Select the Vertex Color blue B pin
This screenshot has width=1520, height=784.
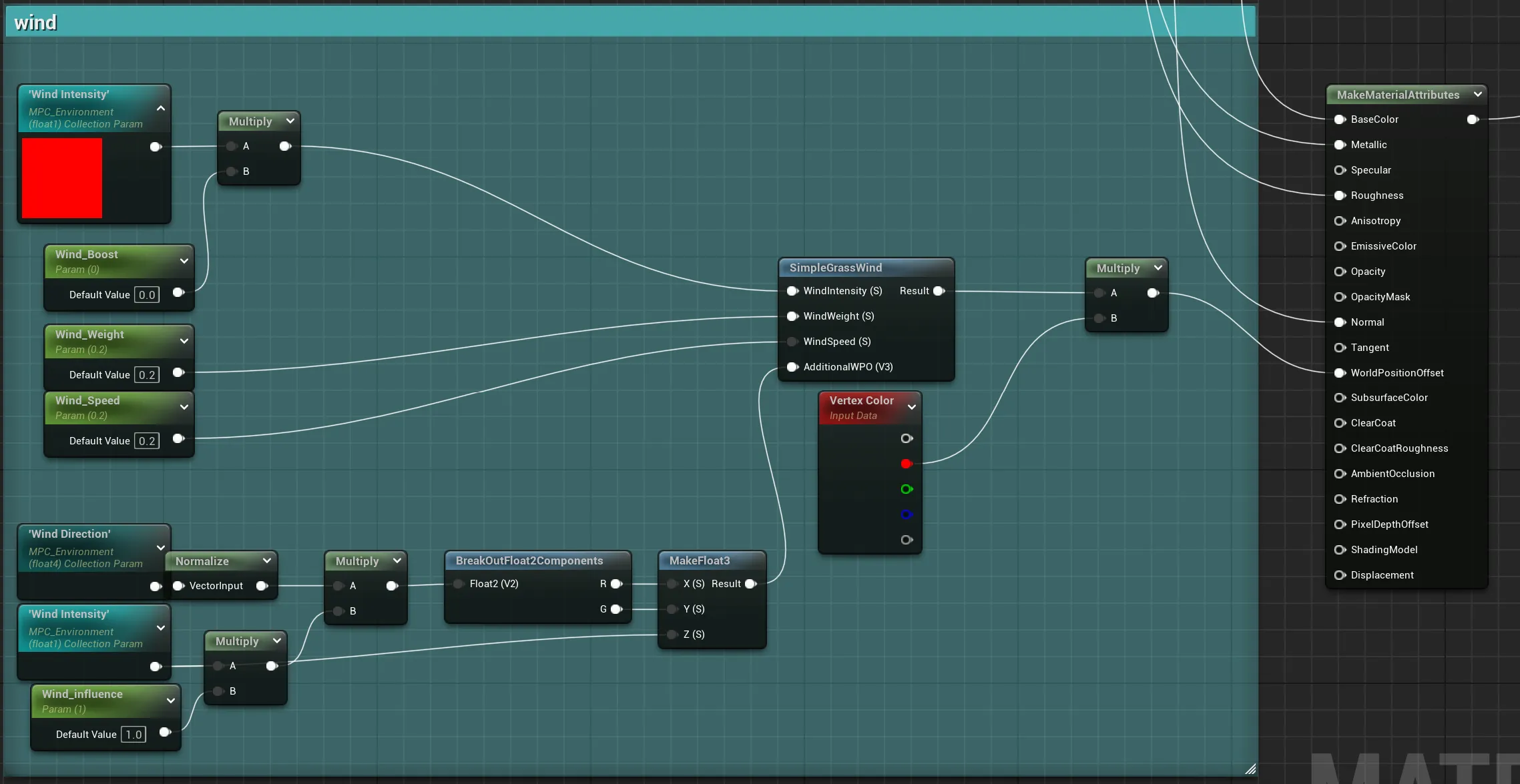907,514
